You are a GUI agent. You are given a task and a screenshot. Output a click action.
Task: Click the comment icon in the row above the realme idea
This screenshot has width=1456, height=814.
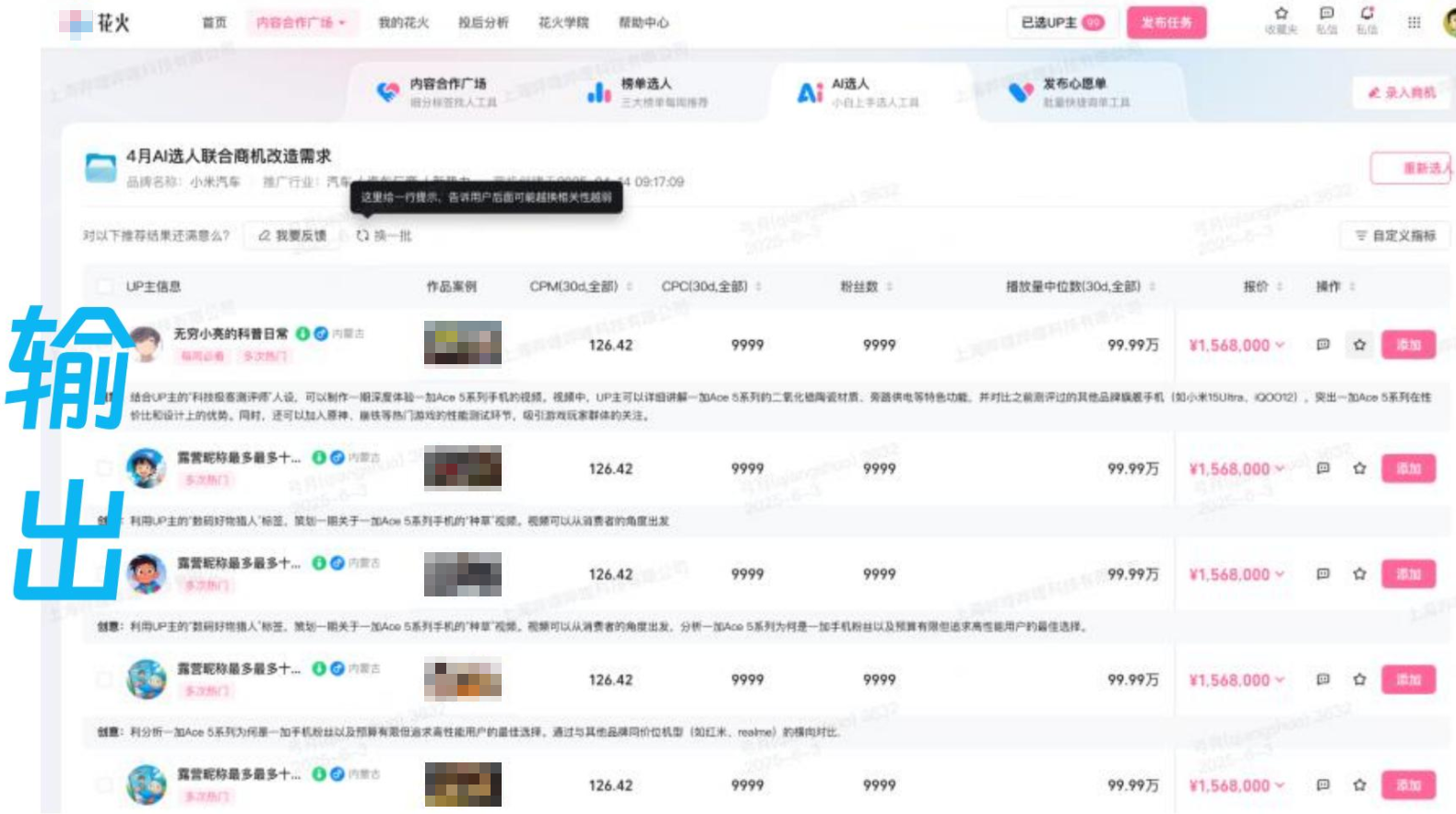click(1322, 679)
